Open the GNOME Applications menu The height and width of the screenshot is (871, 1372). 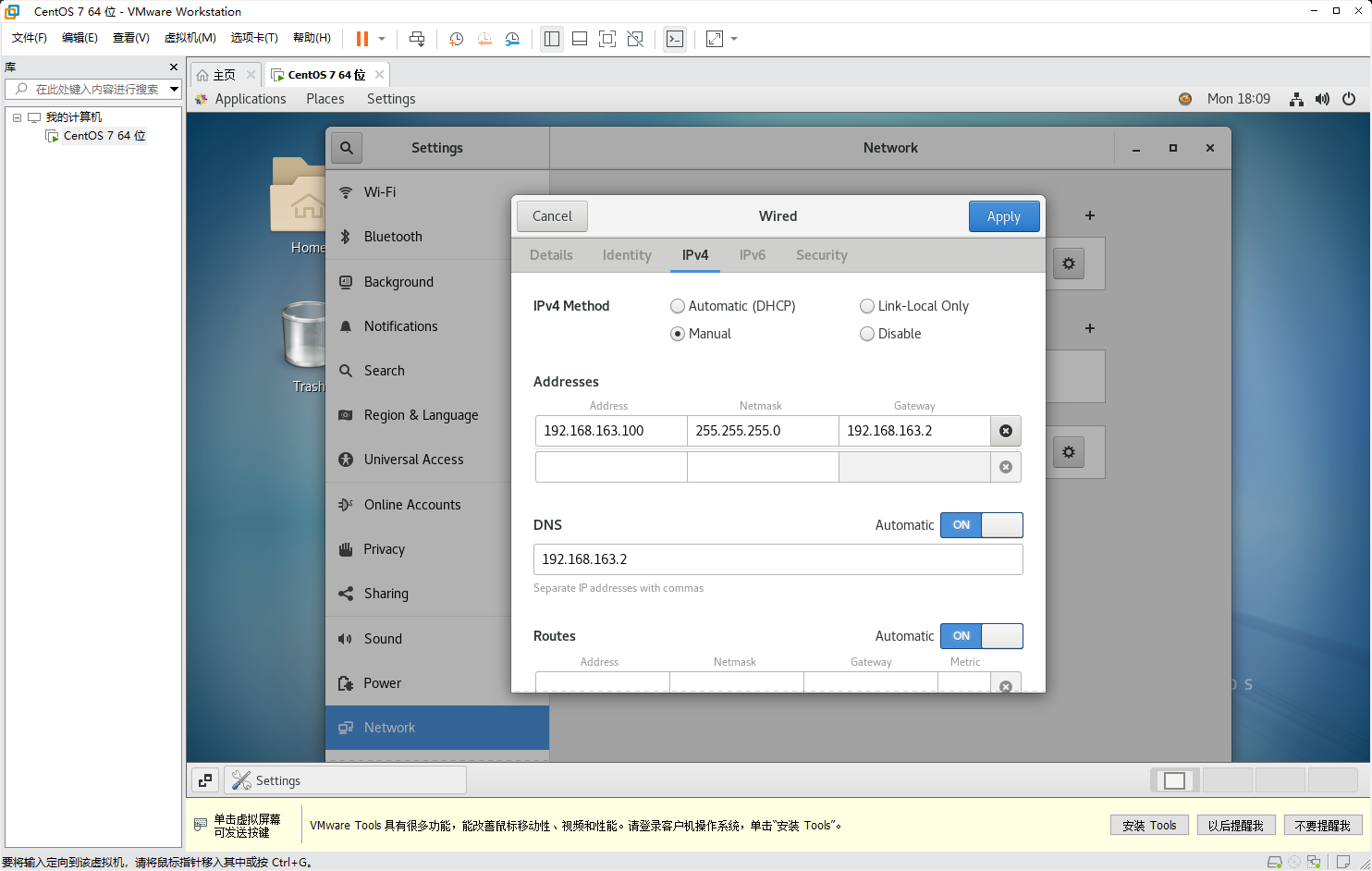tap(250, 99)
